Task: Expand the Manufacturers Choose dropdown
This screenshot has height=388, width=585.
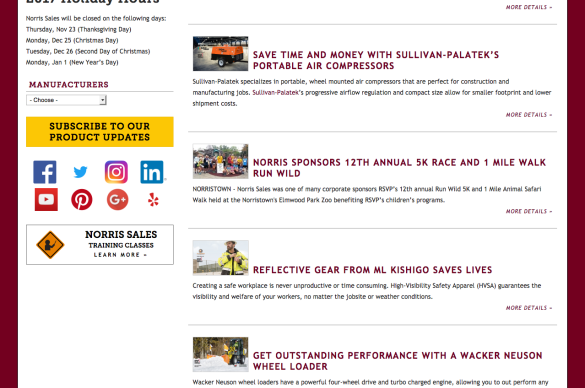Action: (x=66, y=100)
